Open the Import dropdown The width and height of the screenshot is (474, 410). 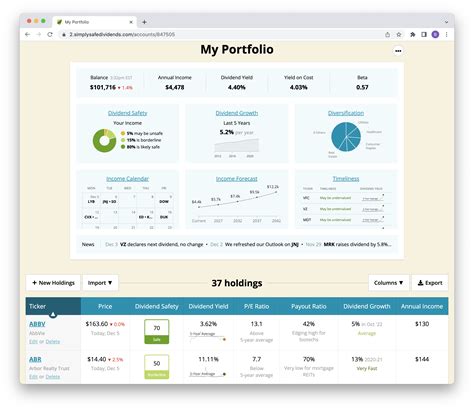click(100, 283)
